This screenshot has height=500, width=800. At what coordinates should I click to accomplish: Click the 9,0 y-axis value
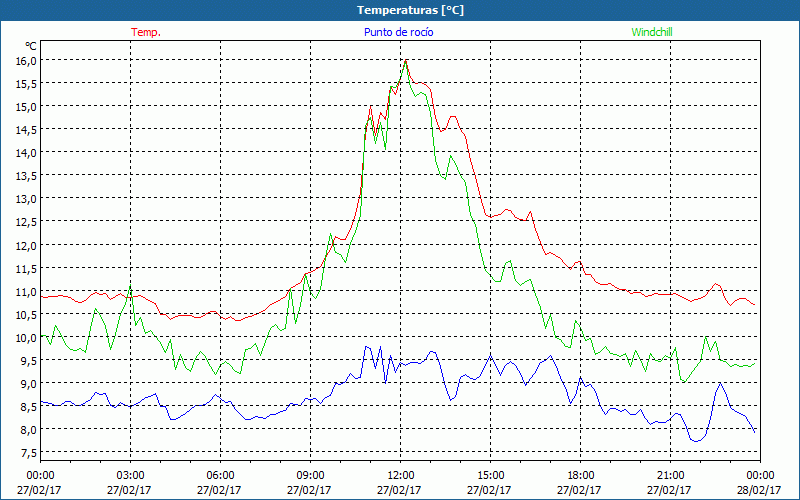pyautogui.click(x=29, y=384)
